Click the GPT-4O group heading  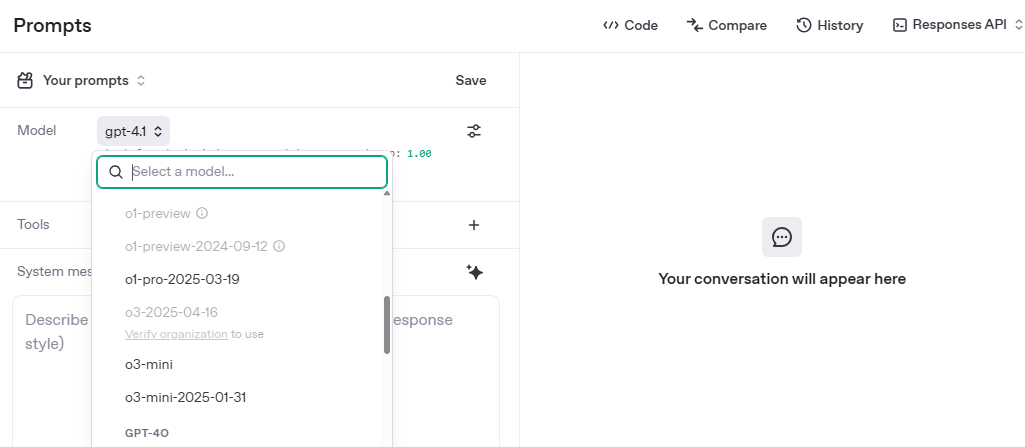(147, 433)
